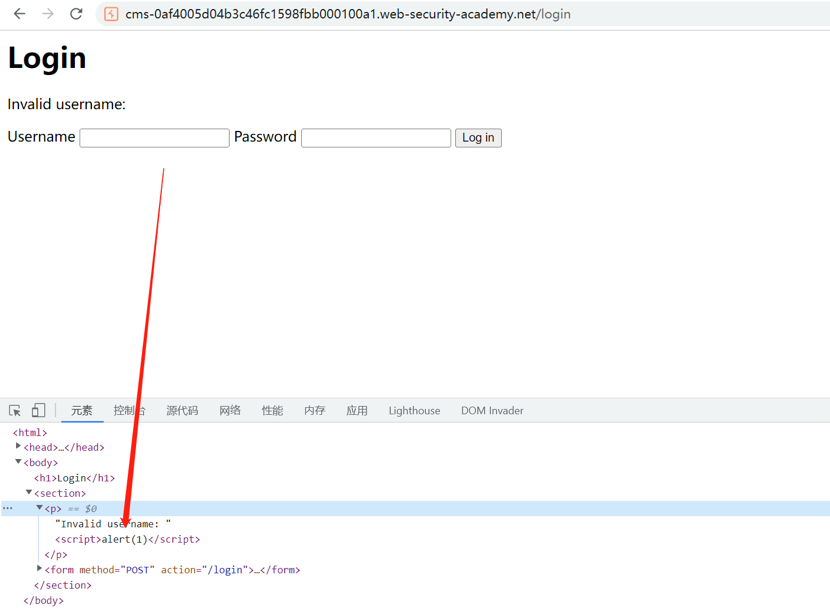Focus the Username input field
The width and height of the screenshot is (830, 610).
tap(155, 138)
